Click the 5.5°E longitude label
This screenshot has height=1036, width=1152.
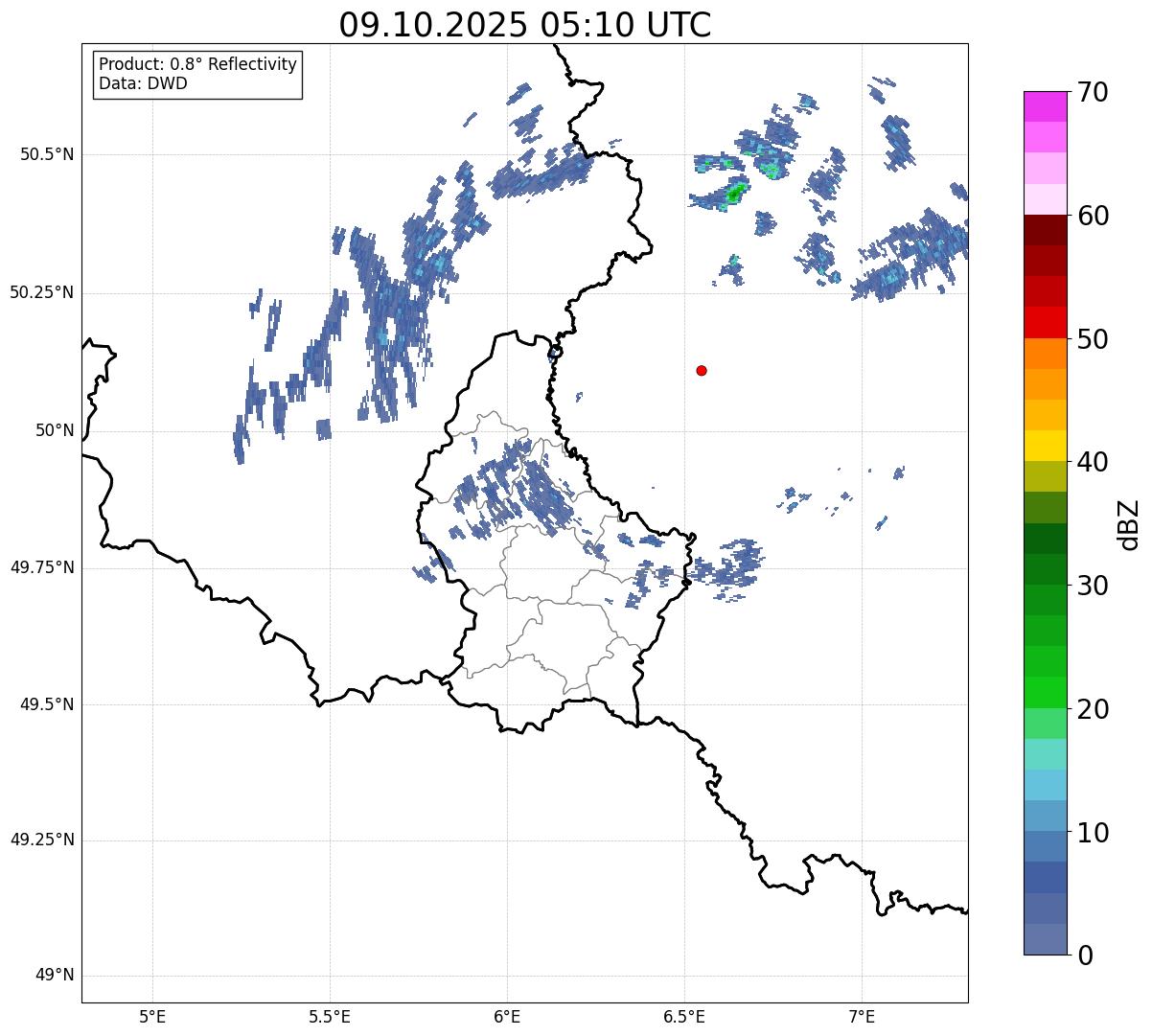[330, 1017]
